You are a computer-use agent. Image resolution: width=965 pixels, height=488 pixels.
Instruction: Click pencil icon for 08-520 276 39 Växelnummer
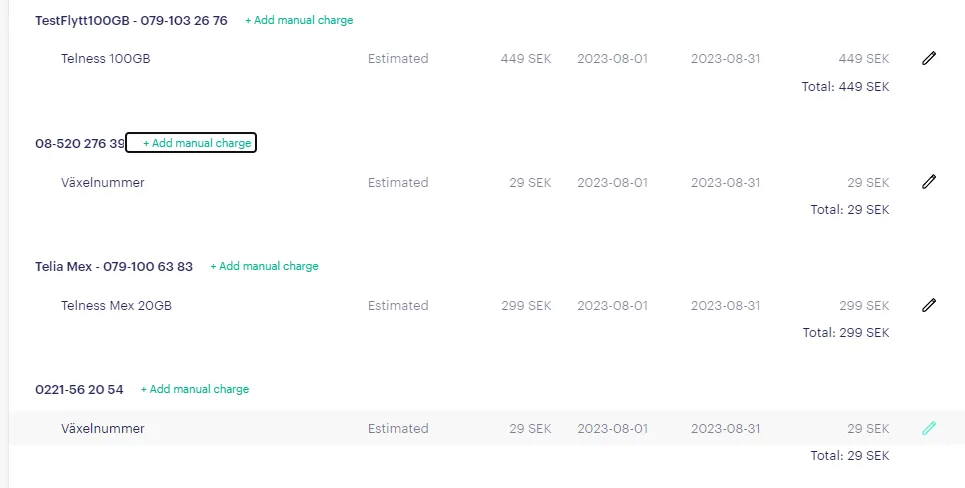point(929,182)
